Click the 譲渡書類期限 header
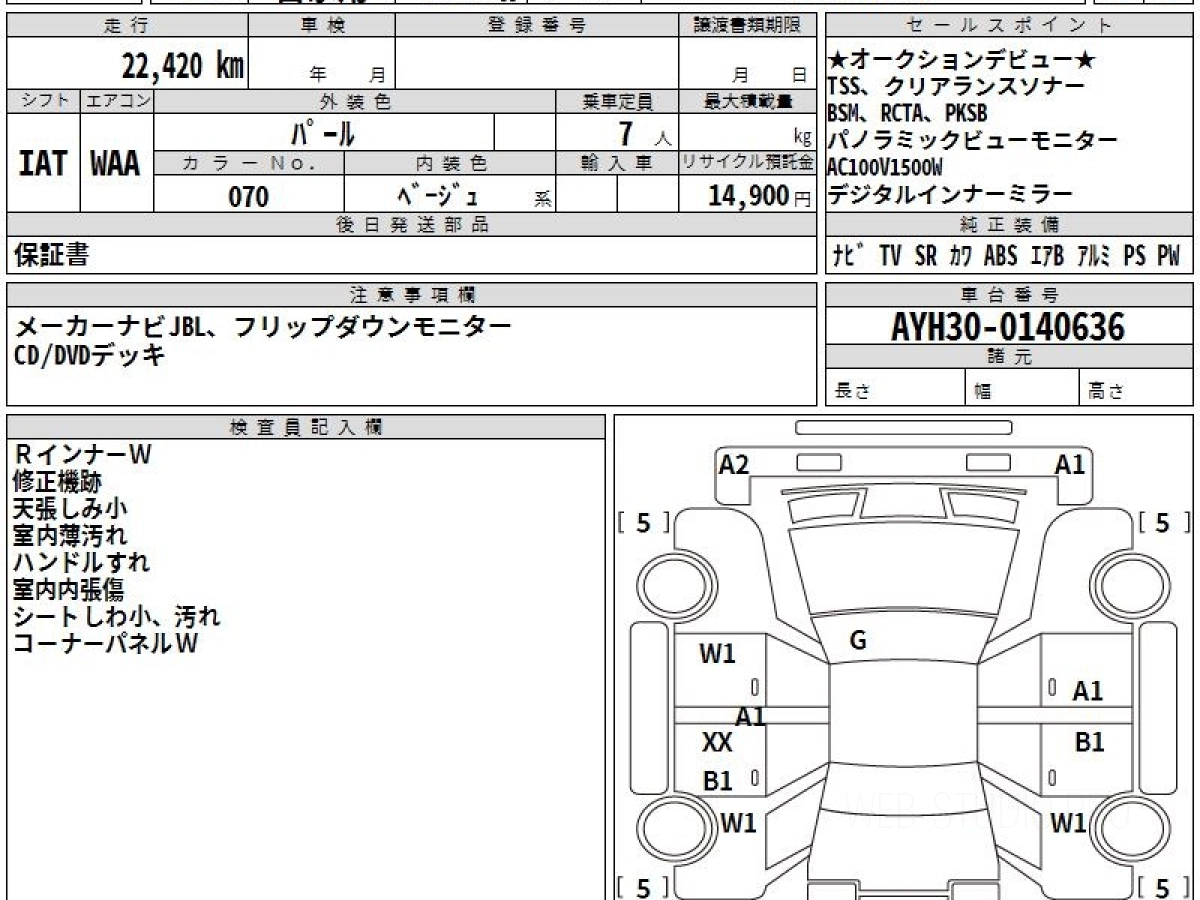 (748, 26)
